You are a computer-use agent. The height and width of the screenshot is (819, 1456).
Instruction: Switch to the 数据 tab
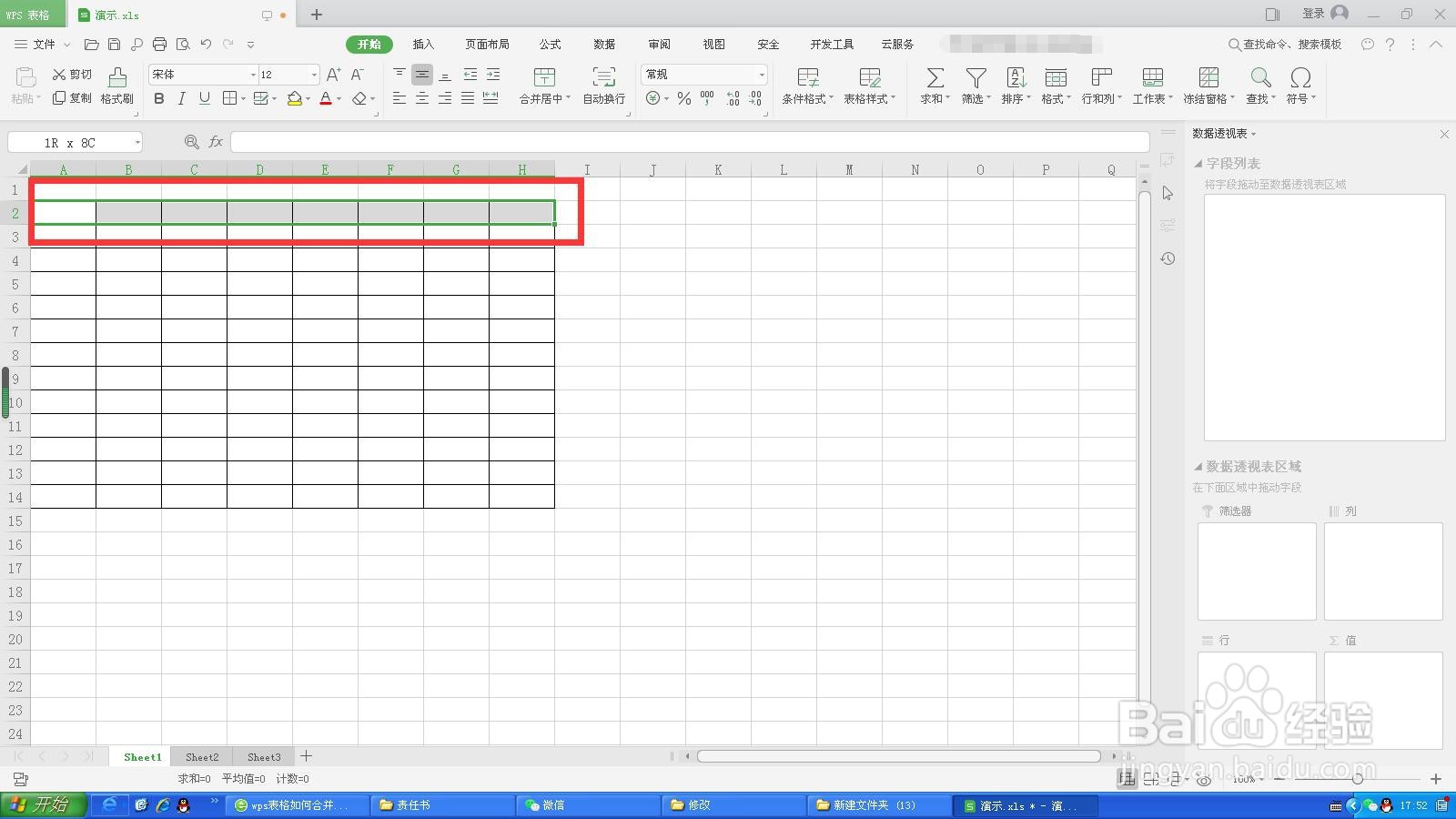(x=604, y=44)
